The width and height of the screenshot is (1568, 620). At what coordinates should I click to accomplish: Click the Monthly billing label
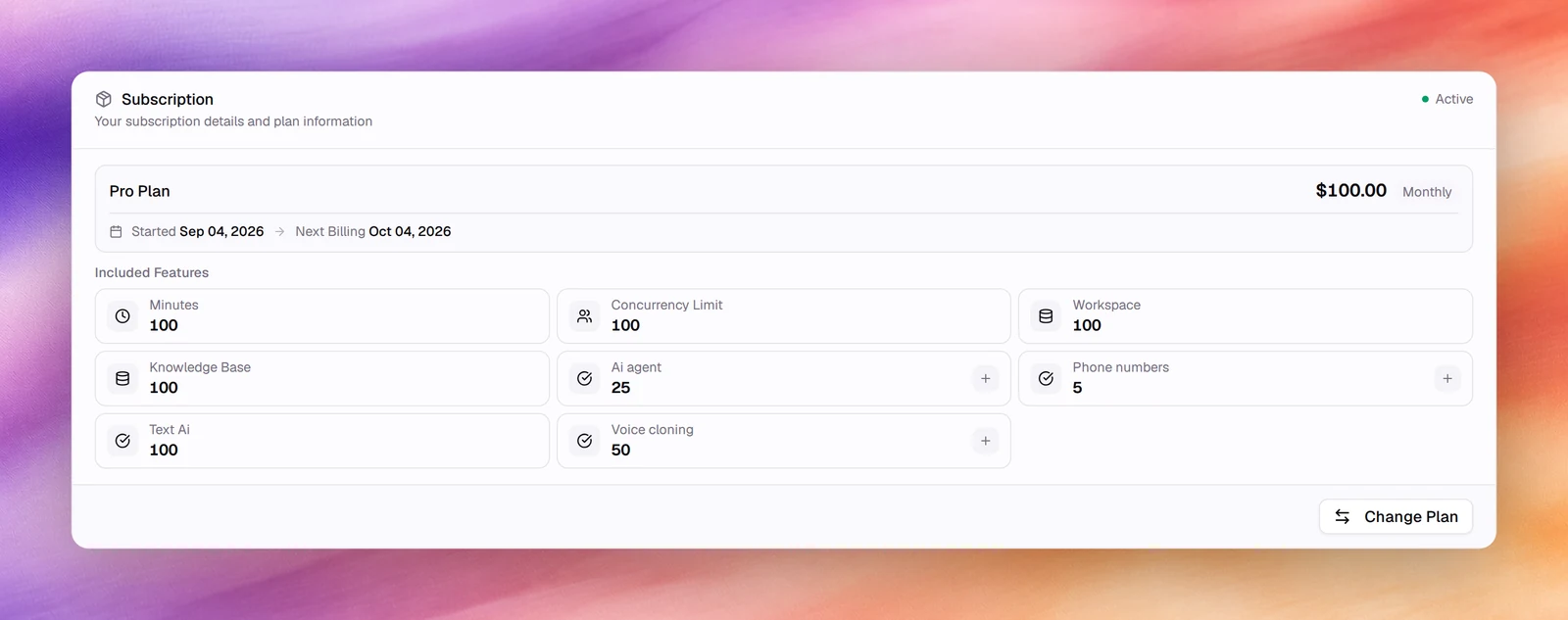[1427, 192]
